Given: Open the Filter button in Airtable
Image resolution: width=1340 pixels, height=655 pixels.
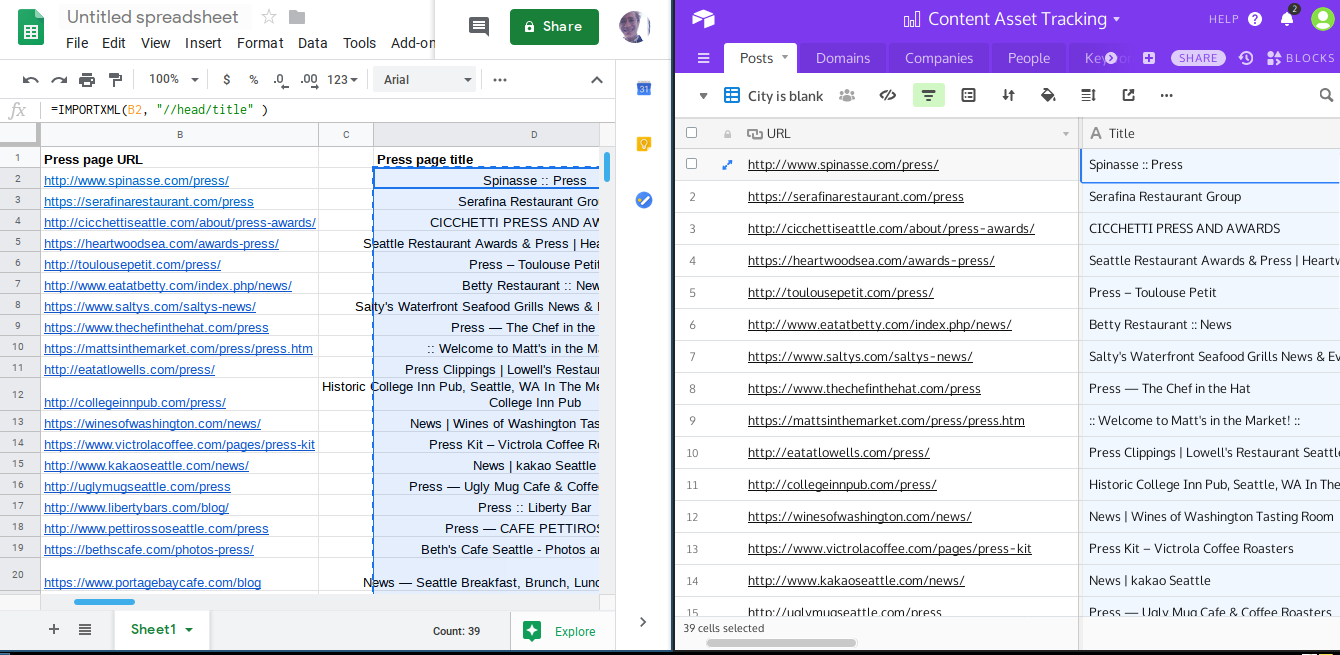Looking at the screenshot, I should [929, 95].
